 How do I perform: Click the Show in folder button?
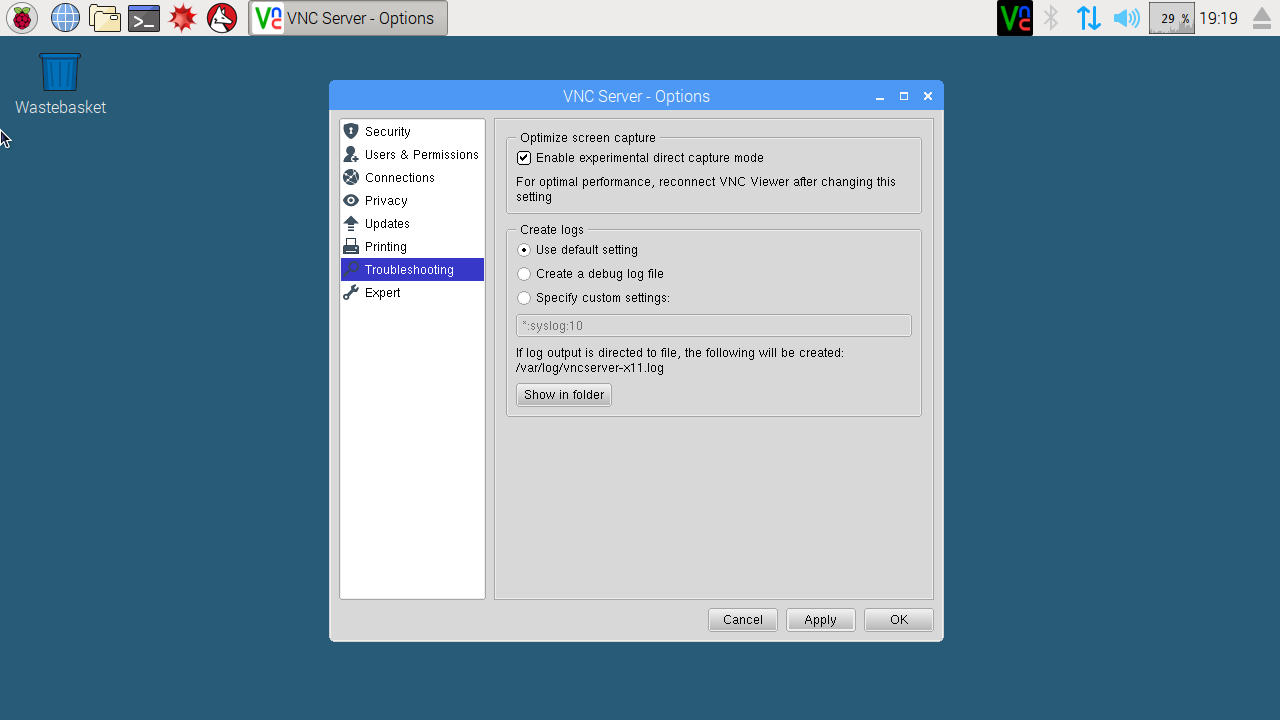tap(564, 395)
